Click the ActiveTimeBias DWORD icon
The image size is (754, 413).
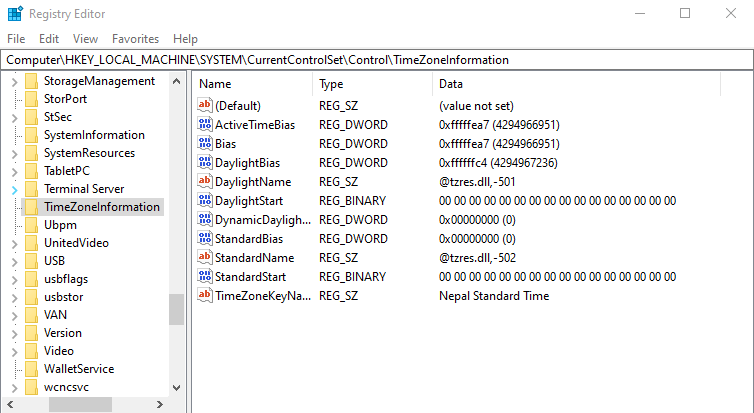[204, 125]
